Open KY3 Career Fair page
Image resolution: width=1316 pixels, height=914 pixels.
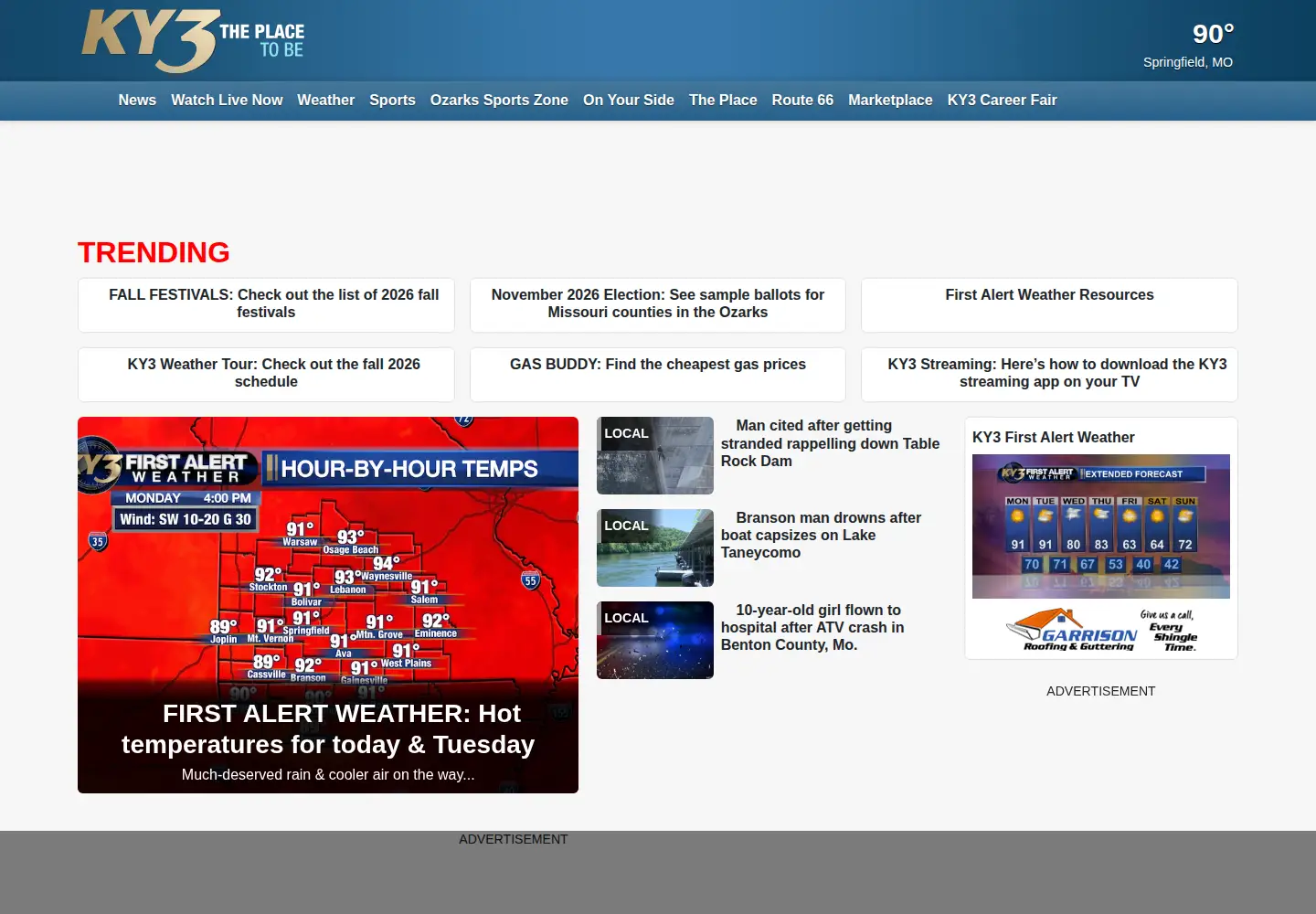[1002, 101]
